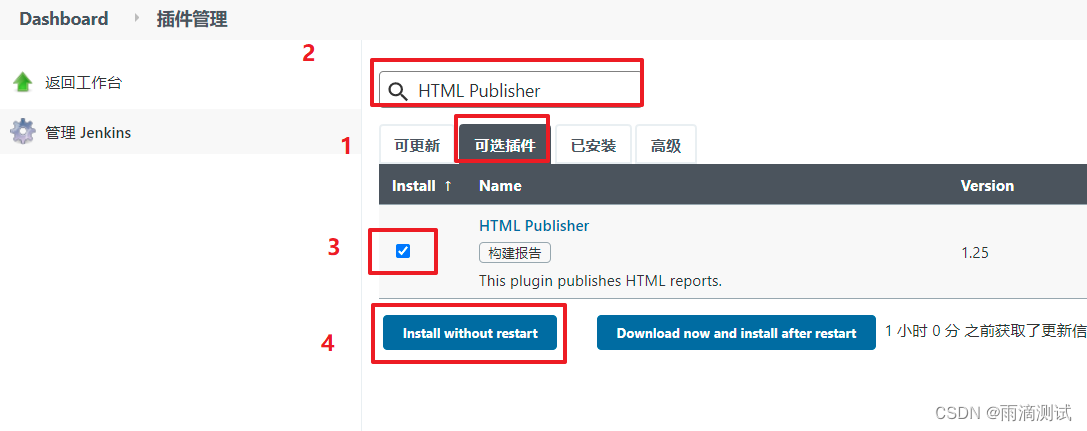The width and height of the screenshot is (1087, 431).
Task: Sort by the Install column header
Action: pyautogui.click(x=421, y=186)
